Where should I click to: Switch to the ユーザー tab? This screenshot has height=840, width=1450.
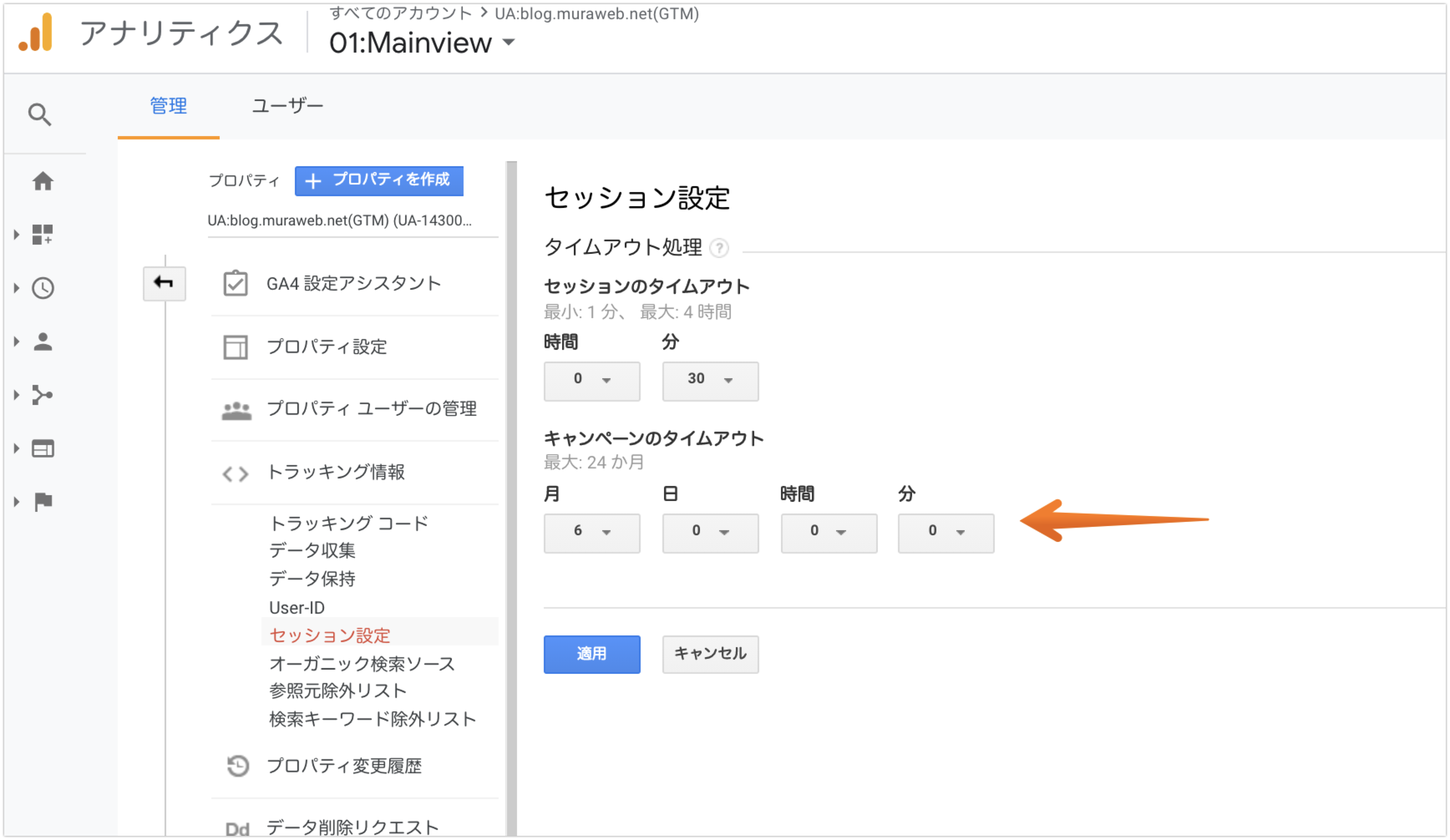pyautogui.click(x=287, y=106)
